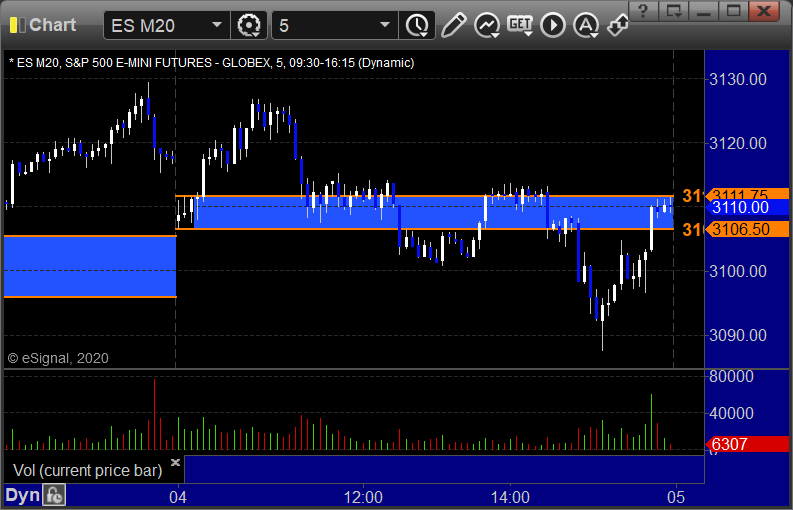The image size is (793, 510).
Task: Click the blue 3110.00 current price marker
Action: tap(747, 207)
